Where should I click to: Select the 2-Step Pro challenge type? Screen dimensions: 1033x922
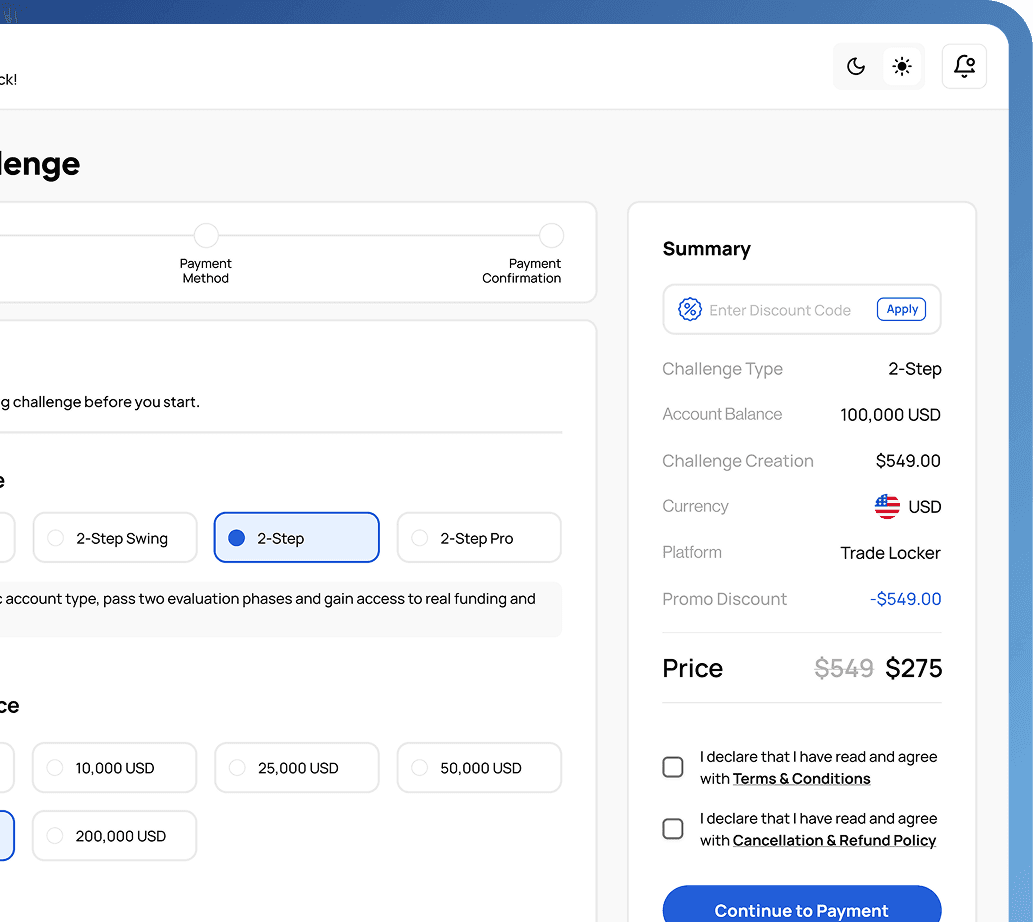pyautogui.click(x=478, y=538)
